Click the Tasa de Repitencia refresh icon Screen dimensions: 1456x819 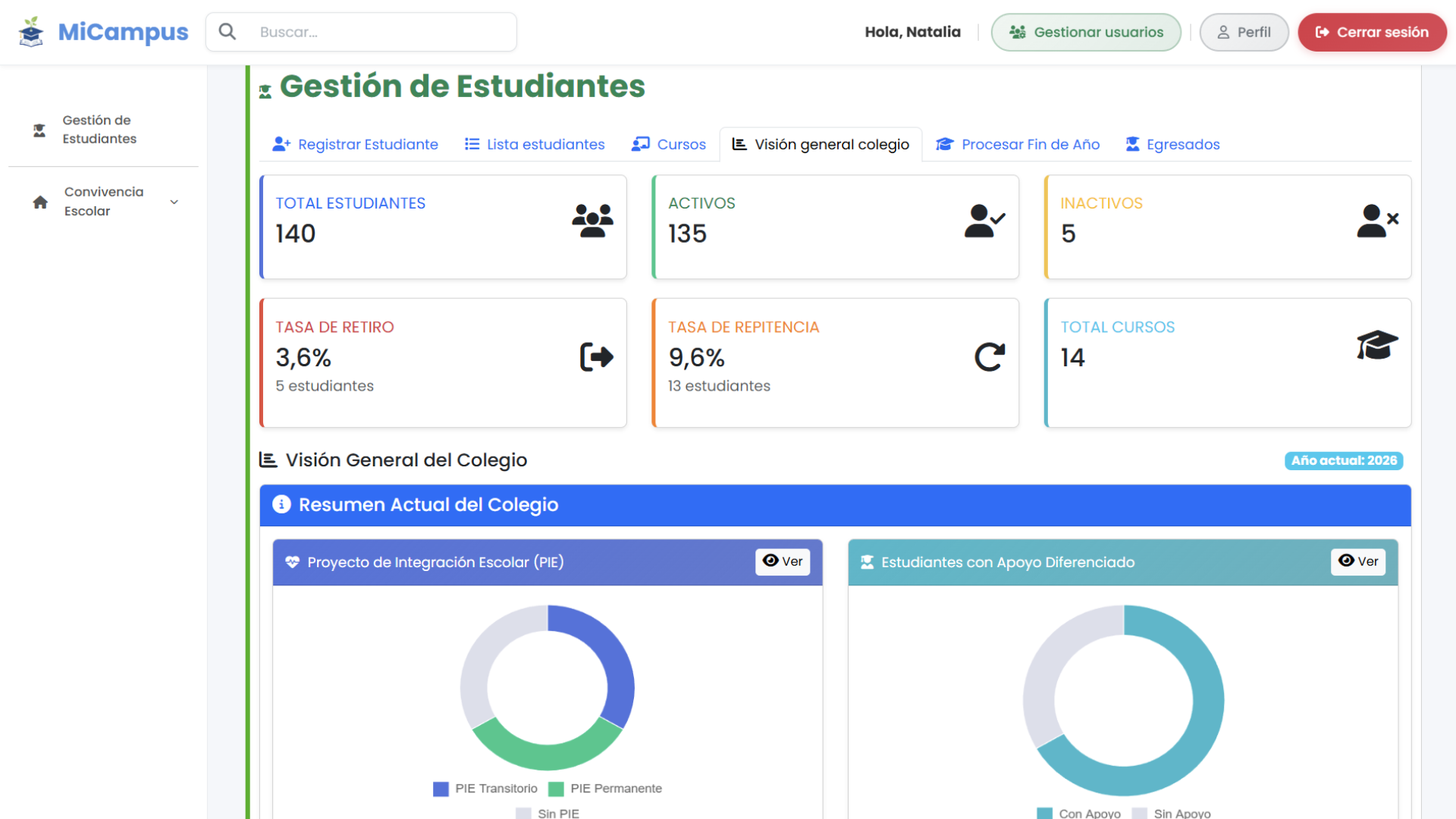989,356
